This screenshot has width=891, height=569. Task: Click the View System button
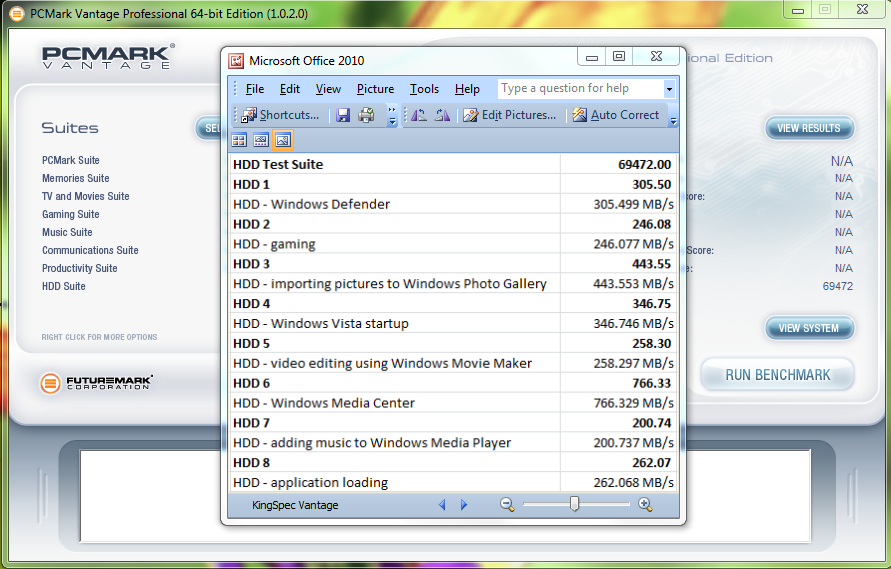pyautogui.click(x=810, y=328)
